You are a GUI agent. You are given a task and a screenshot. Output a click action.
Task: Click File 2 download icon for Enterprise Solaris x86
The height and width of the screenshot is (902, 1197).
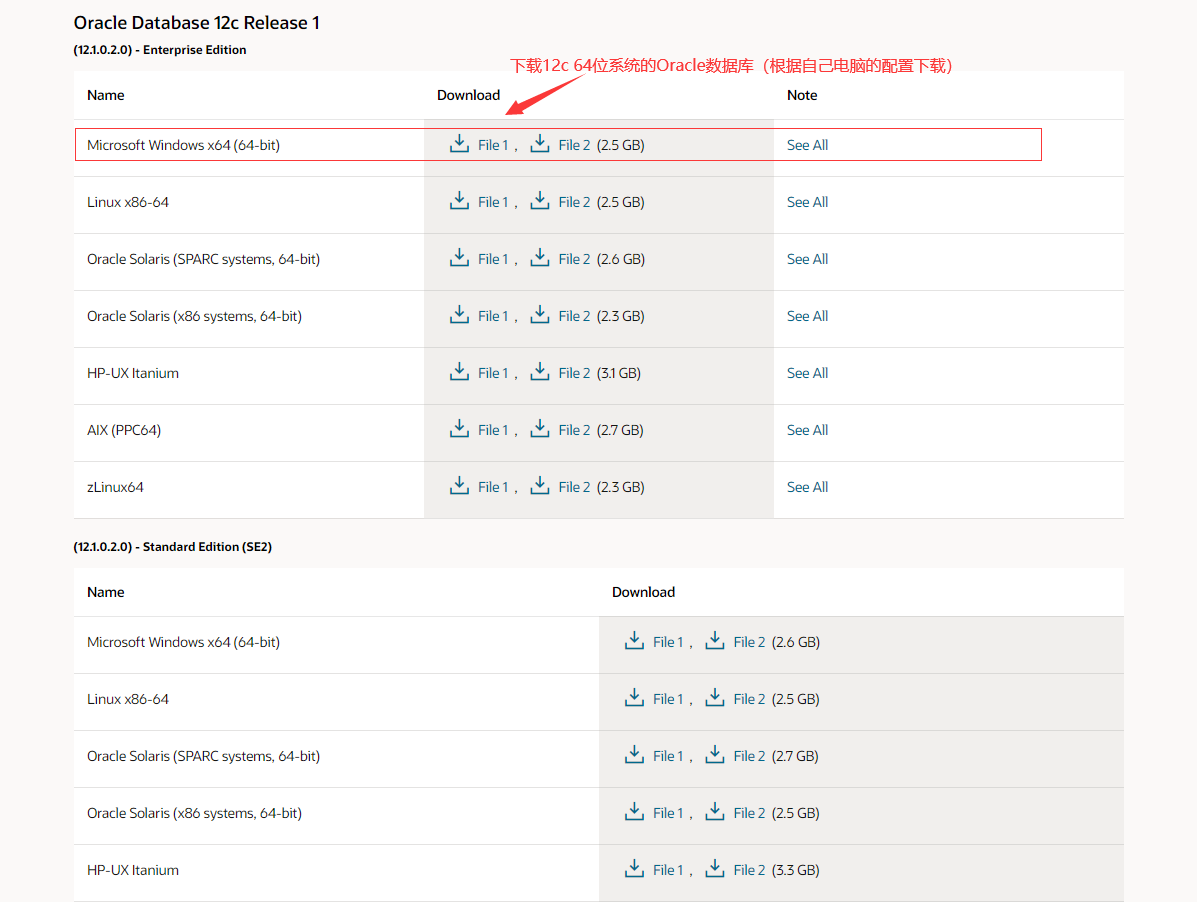tap(540, 314)
